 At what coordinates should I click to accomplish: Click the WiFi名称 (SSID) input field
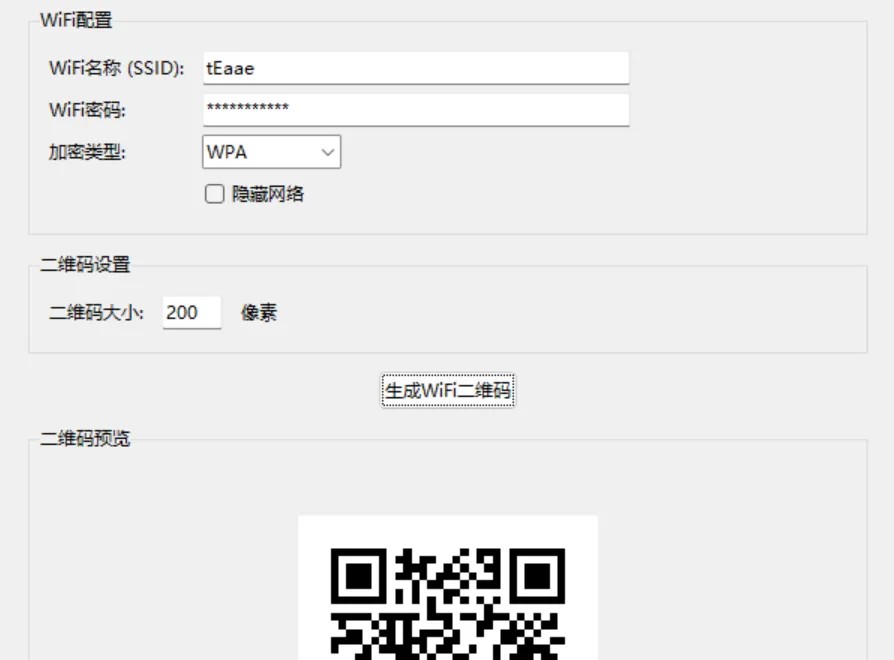416,68
